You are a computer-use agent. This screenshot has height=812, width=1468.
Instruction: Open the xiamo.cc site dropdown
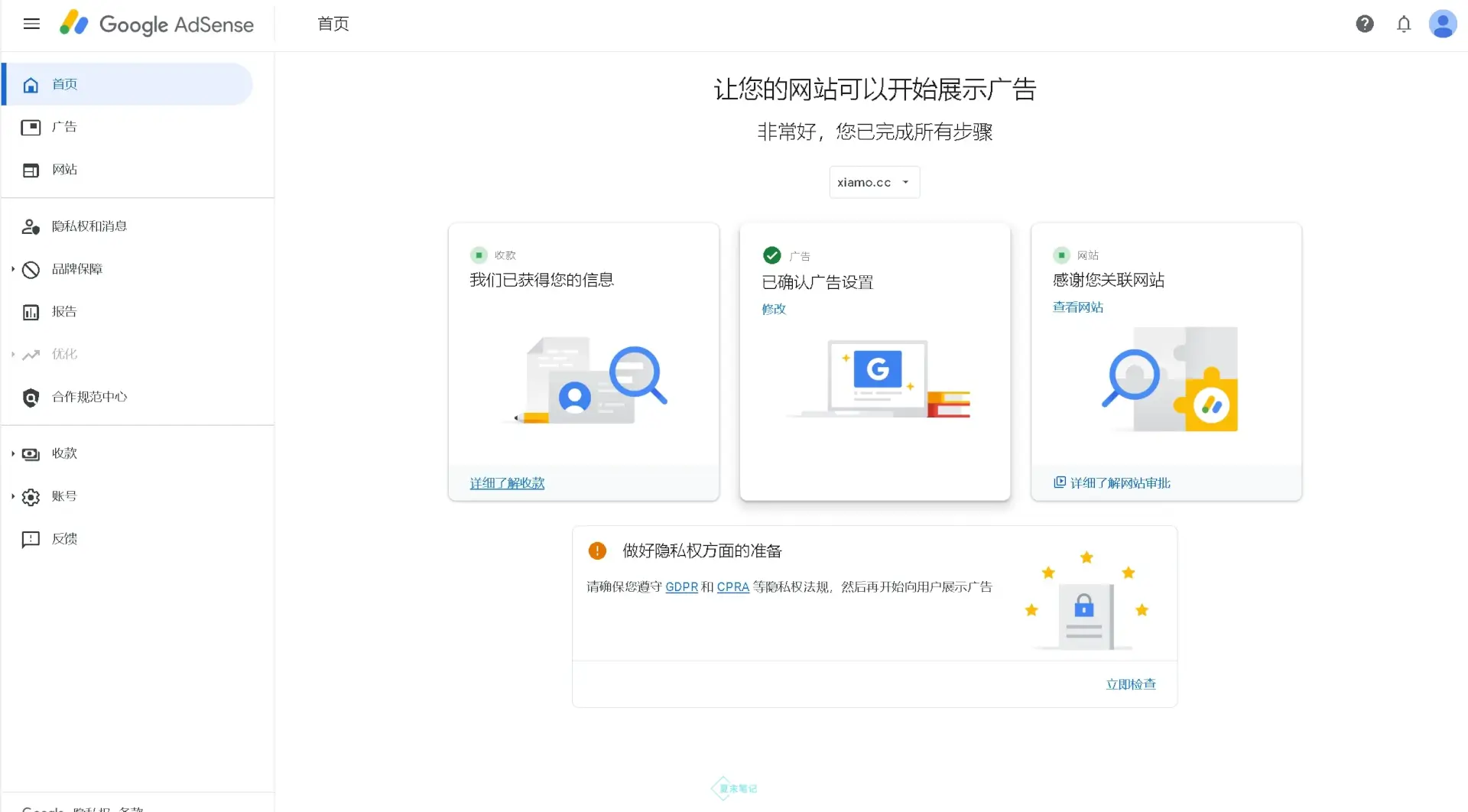click(x=874, y=182)
